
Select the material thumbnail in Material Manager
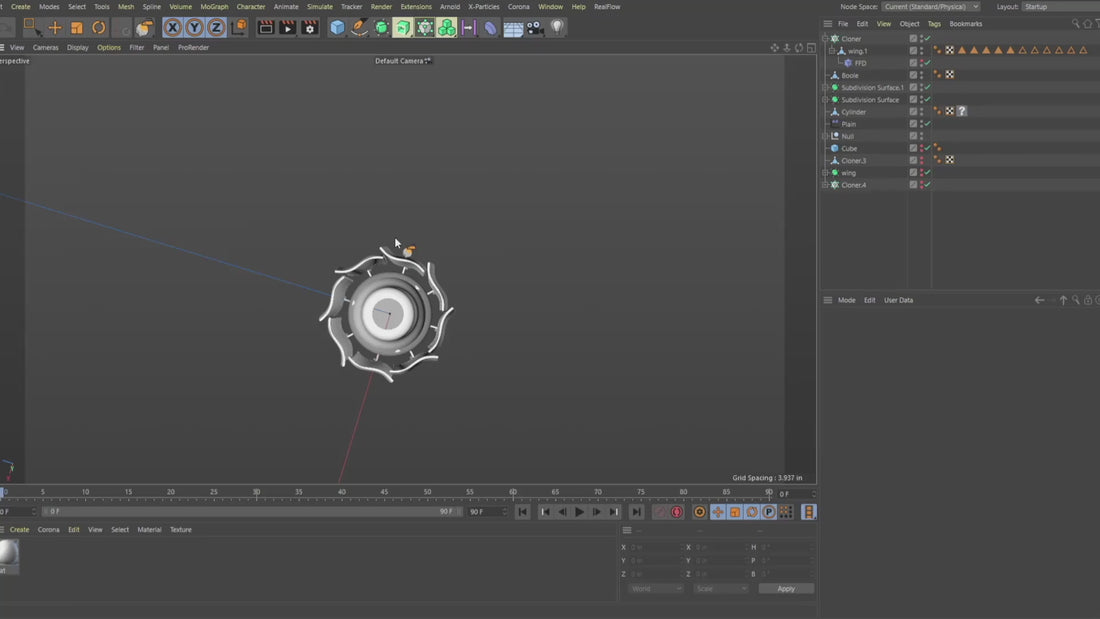tap(8, 552)
